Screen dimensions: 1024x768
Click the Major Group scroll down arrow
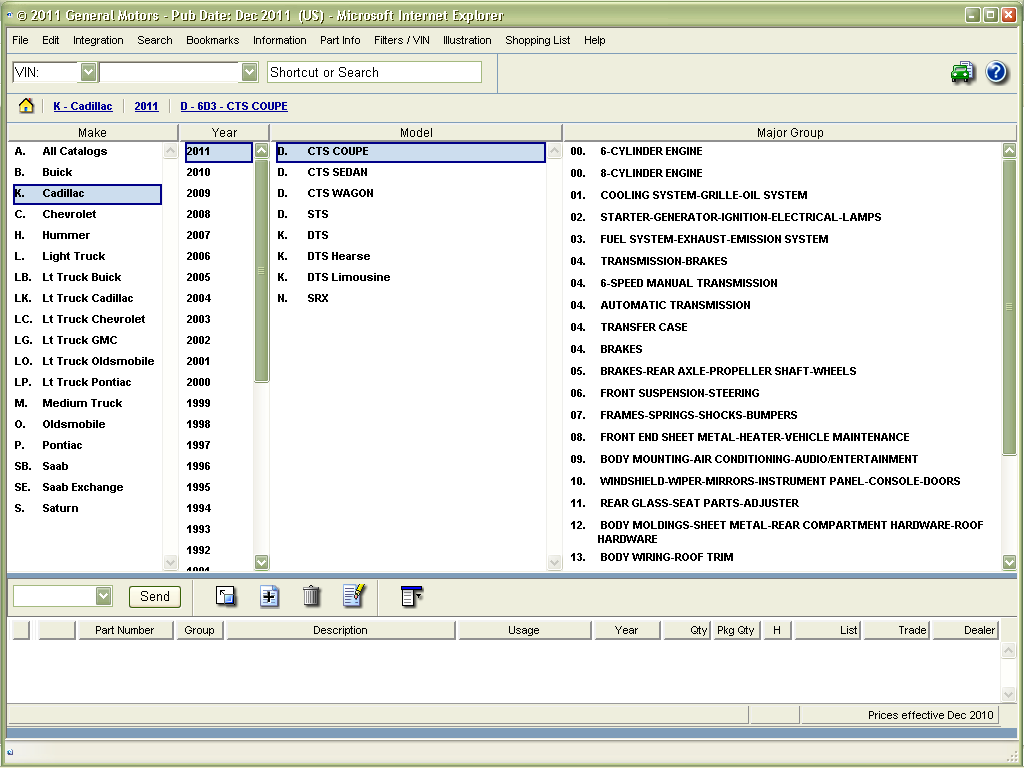(x=1009, y=562)
